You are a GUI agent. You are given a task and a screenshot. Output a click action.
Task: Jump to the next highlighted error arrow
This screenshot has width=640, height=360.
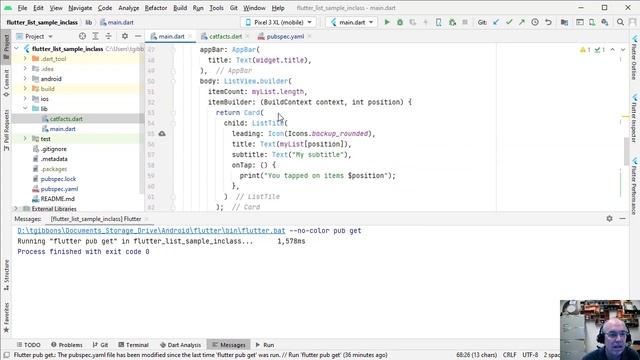(623, 50)
